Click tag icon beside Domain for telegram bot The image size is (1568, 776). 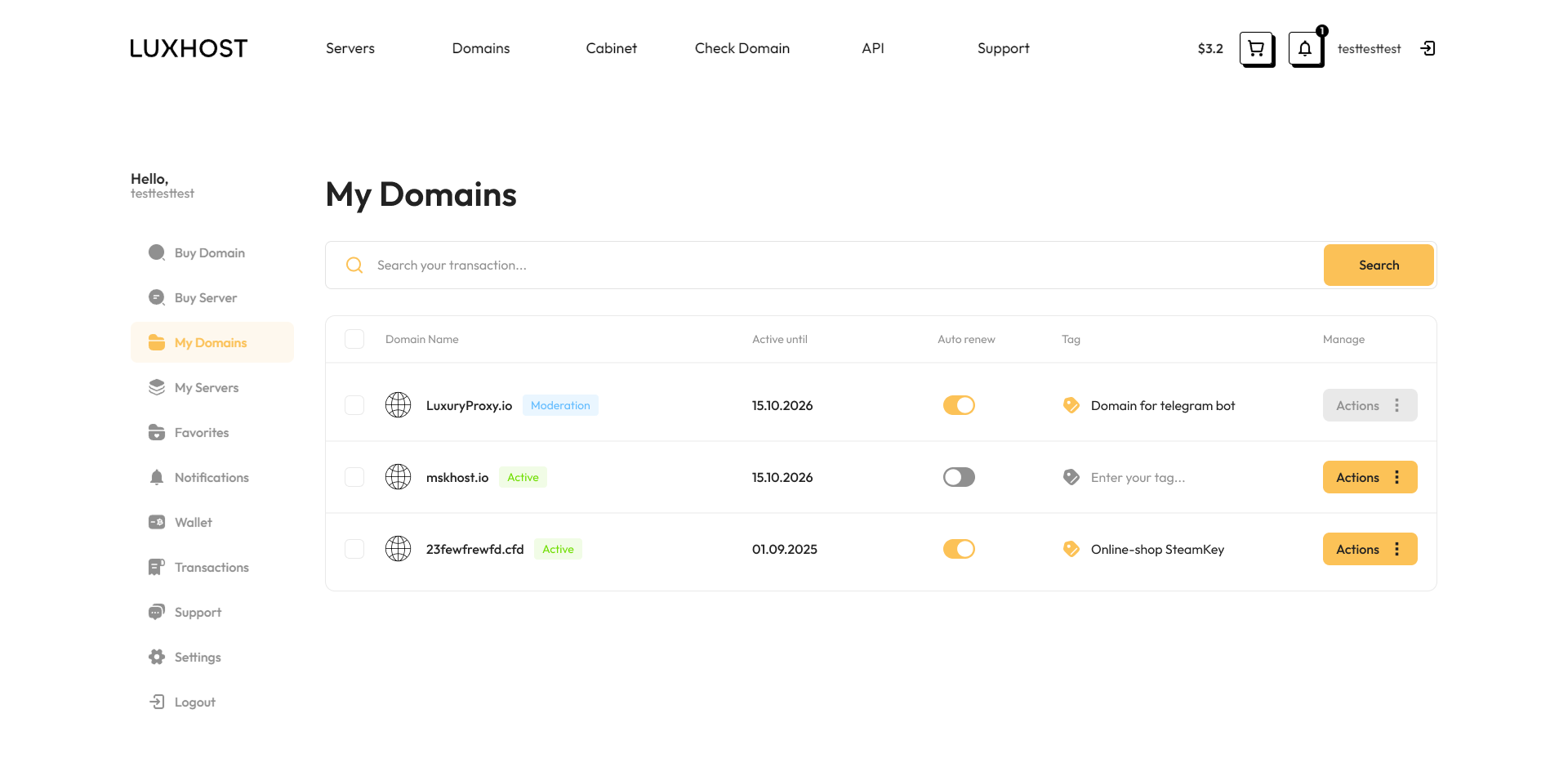[x=1071, y=405]
